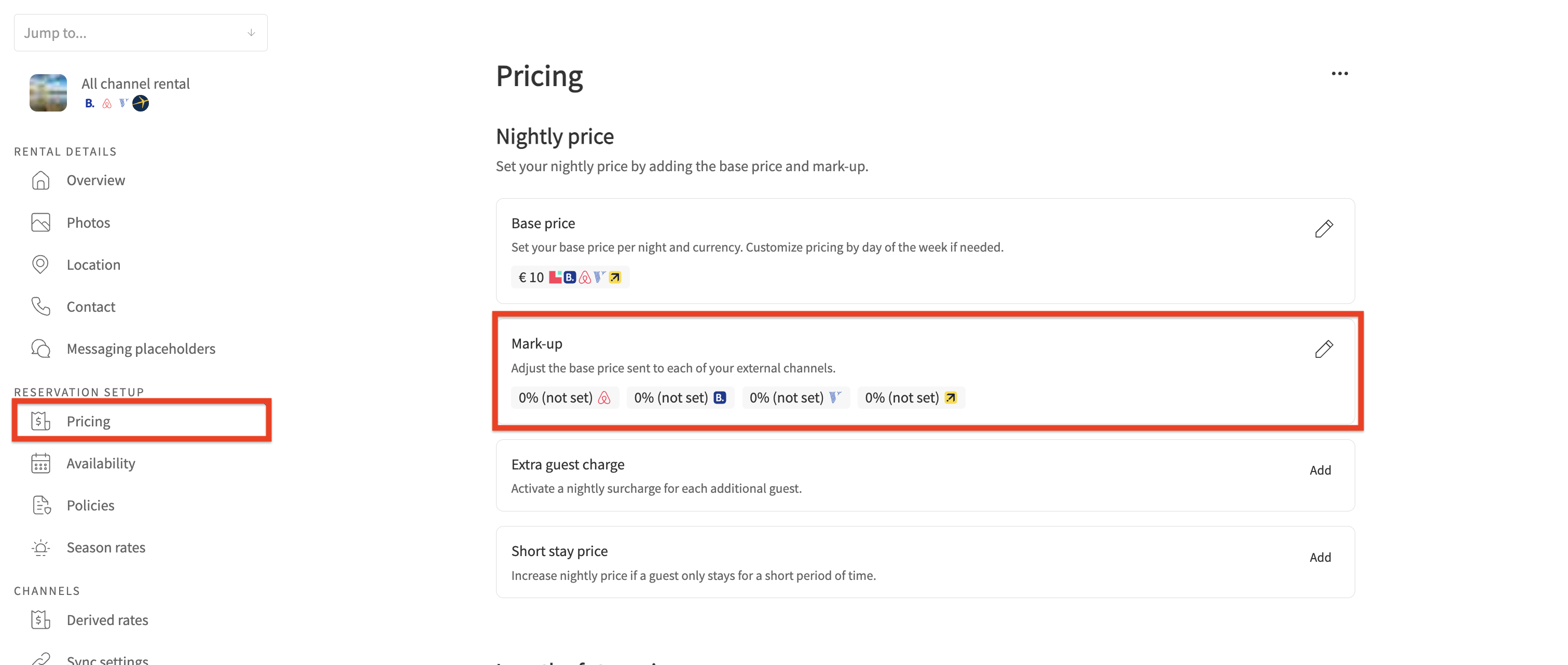Open Messaging placeholders section
Image resolution: width=1568 pixels, height=665 pixels.
tap(141, 349)
